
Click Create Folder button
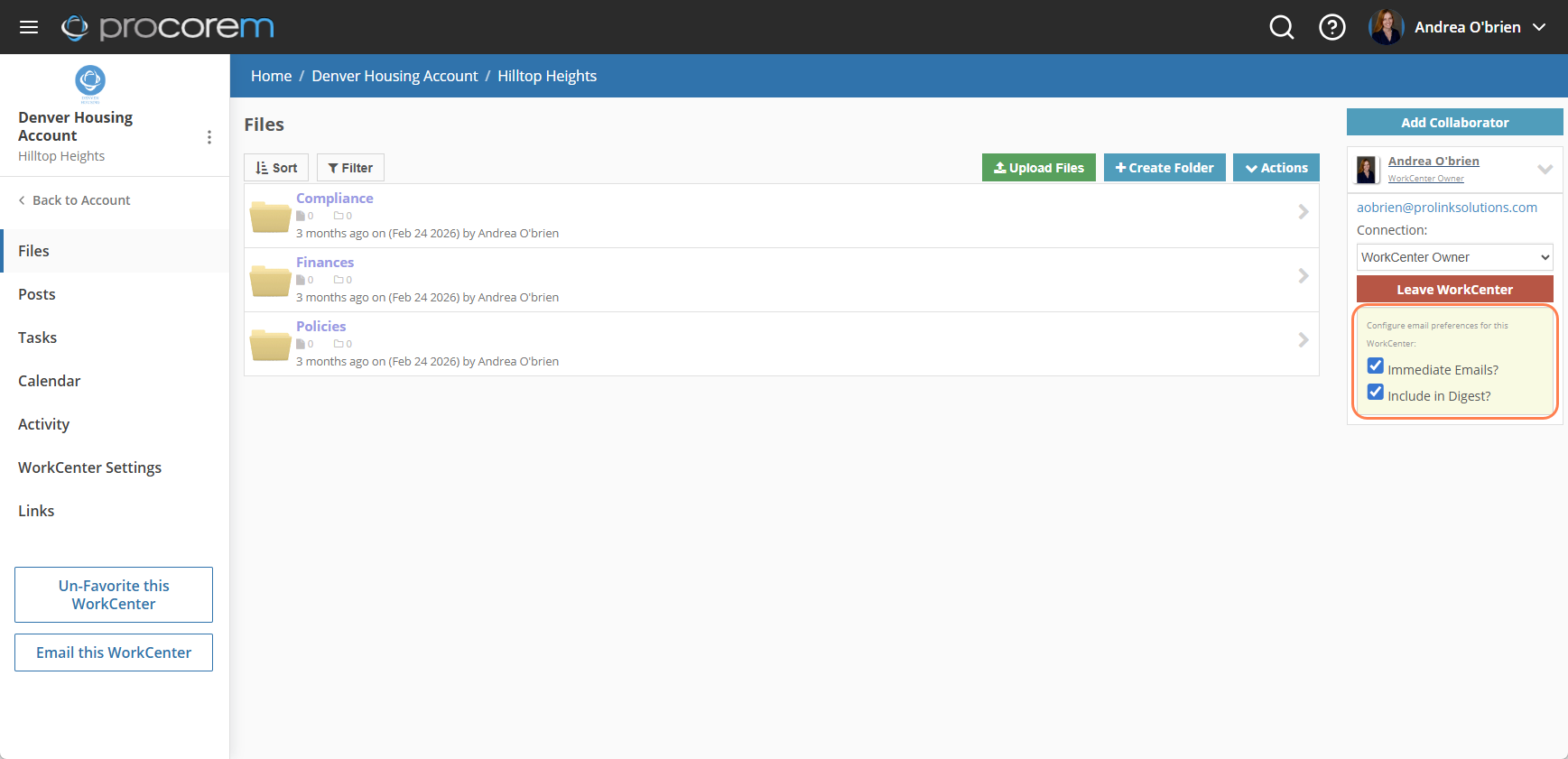(1164, 168)
